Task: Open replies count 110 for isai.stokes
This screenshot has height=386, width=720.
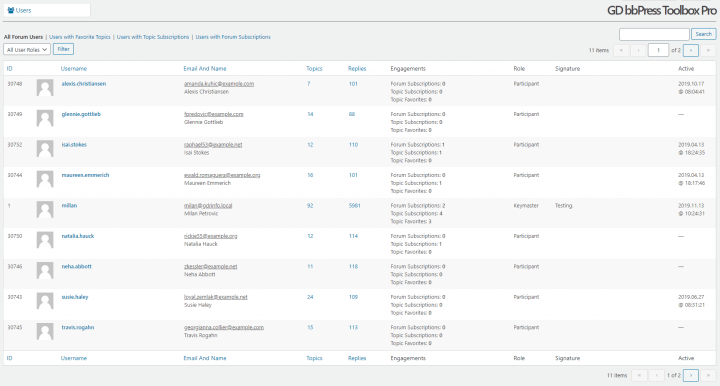Action: tap(353, 145)
